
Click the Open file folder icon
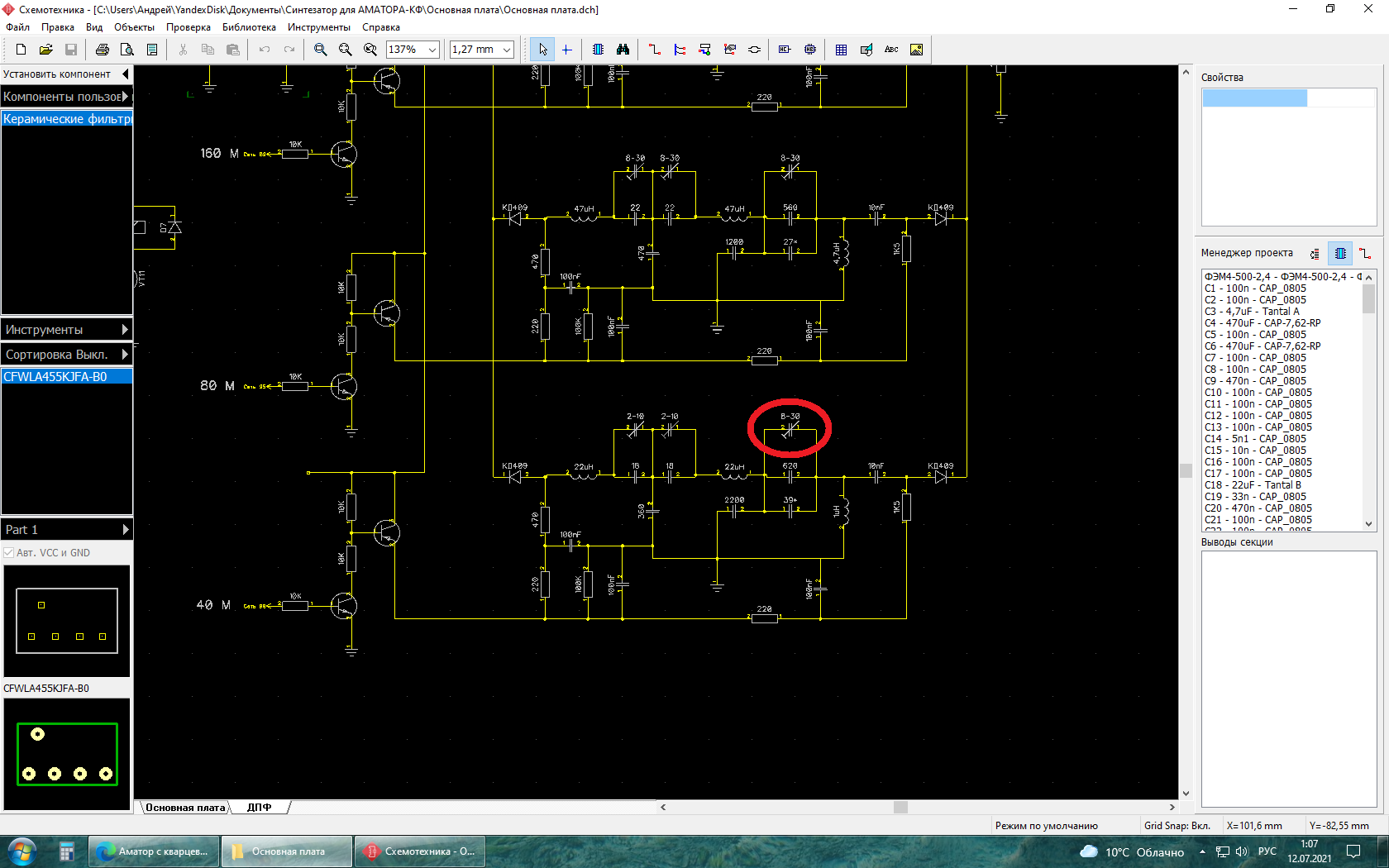tap(46, 50)
